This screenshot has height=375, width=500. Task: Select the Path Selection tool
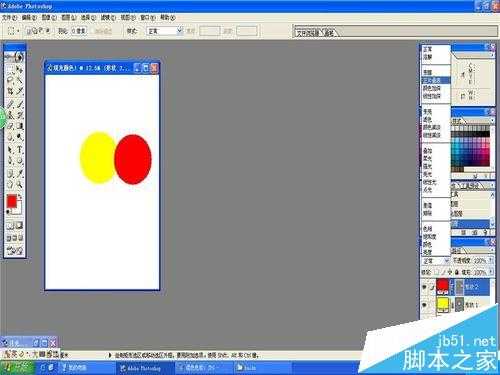[11, 150]
